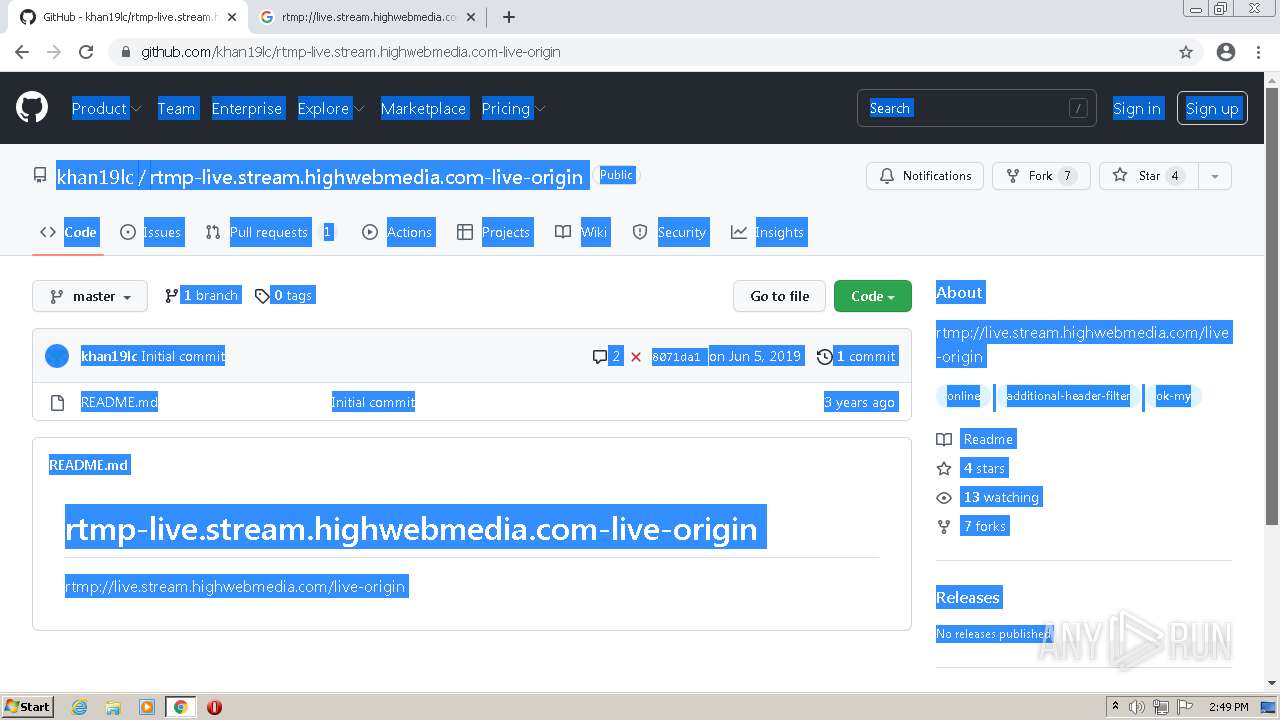Open the 13 watching link
This screenshot has width=1280, height=720.
989,497
